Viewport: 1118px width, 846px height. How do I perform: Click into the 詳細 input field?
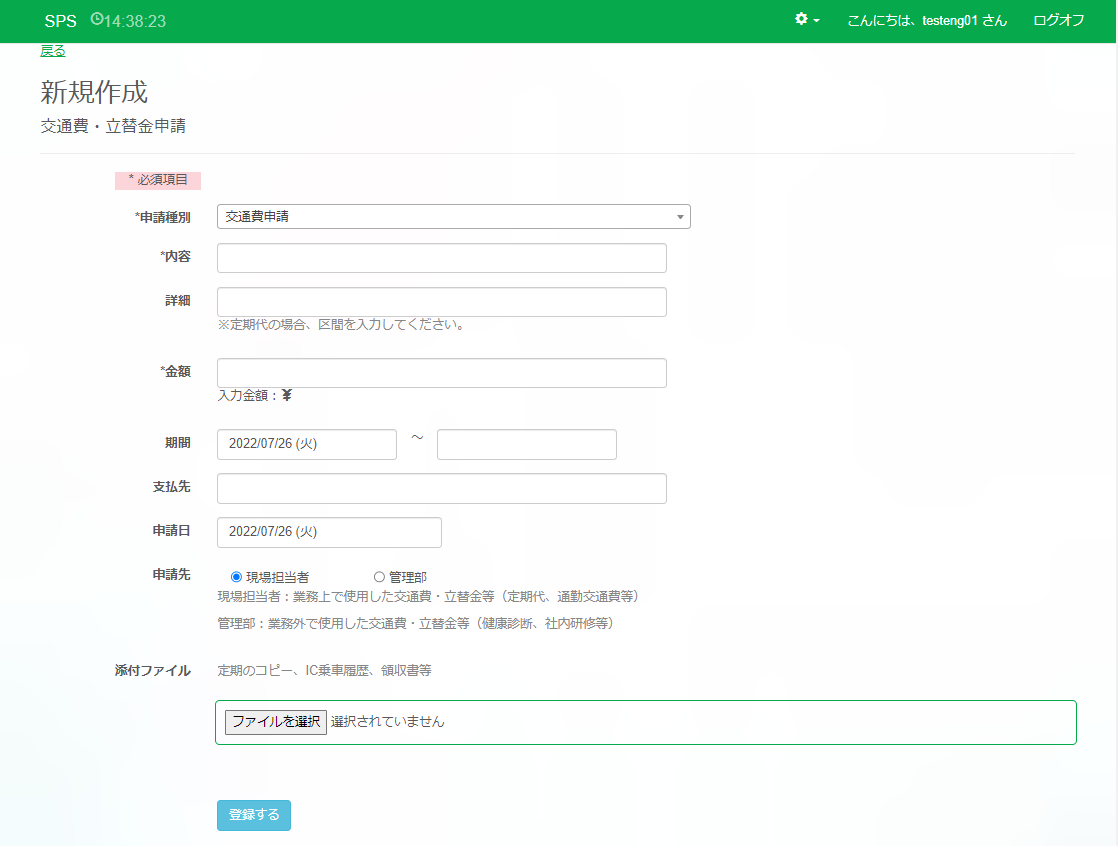tap(441, 302)
